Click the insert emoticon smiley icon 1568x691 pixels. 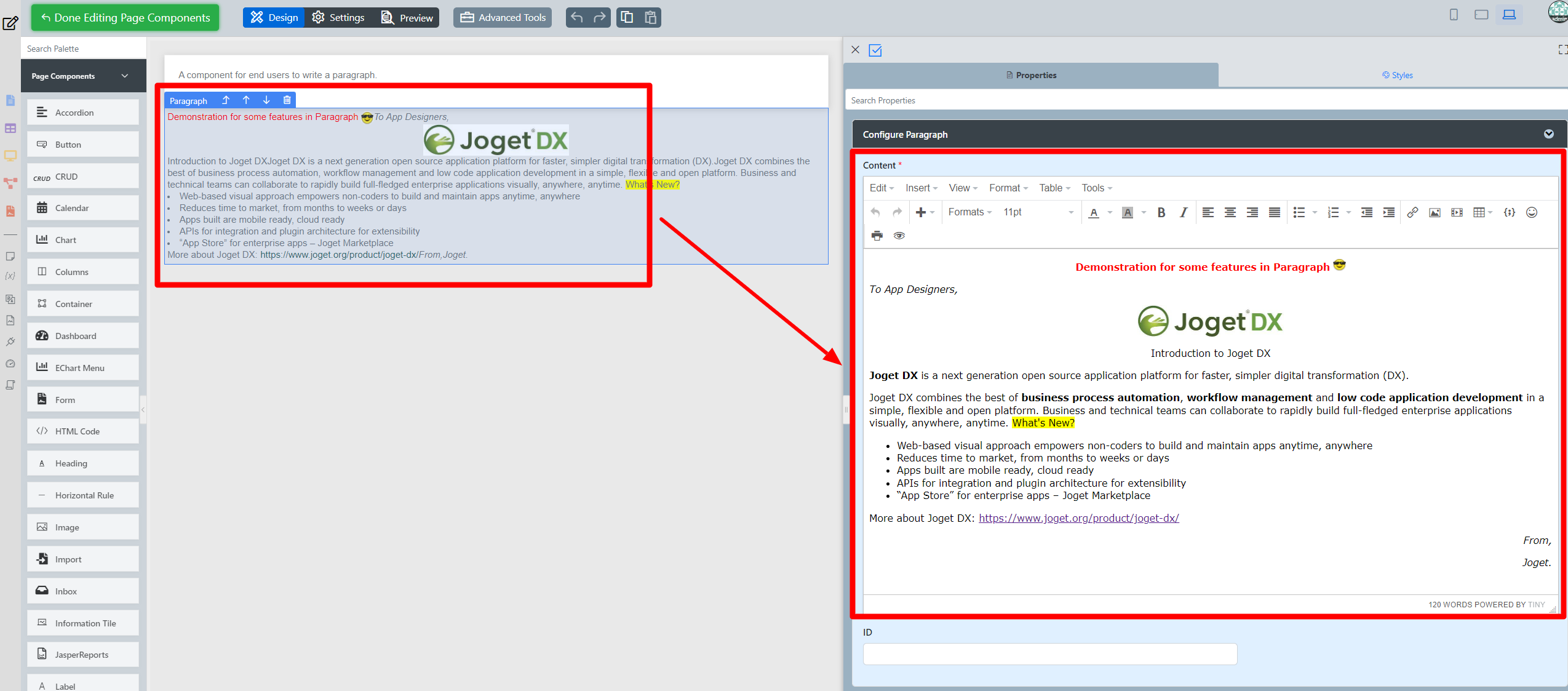[1532, 212]
